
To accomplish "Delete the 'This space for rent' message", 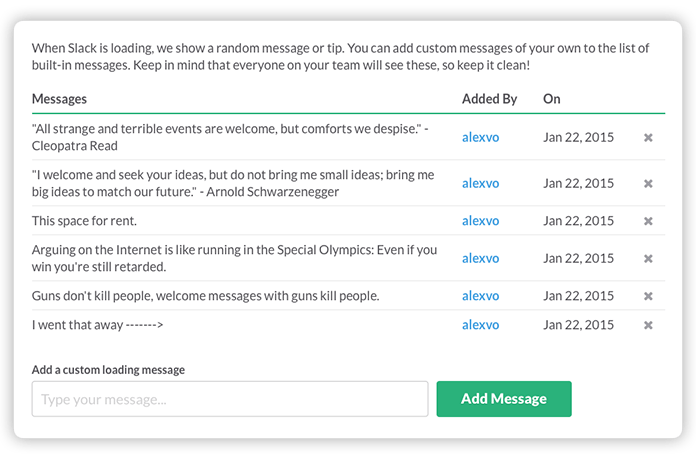I will pyautogui.click(x=648, y=221).
